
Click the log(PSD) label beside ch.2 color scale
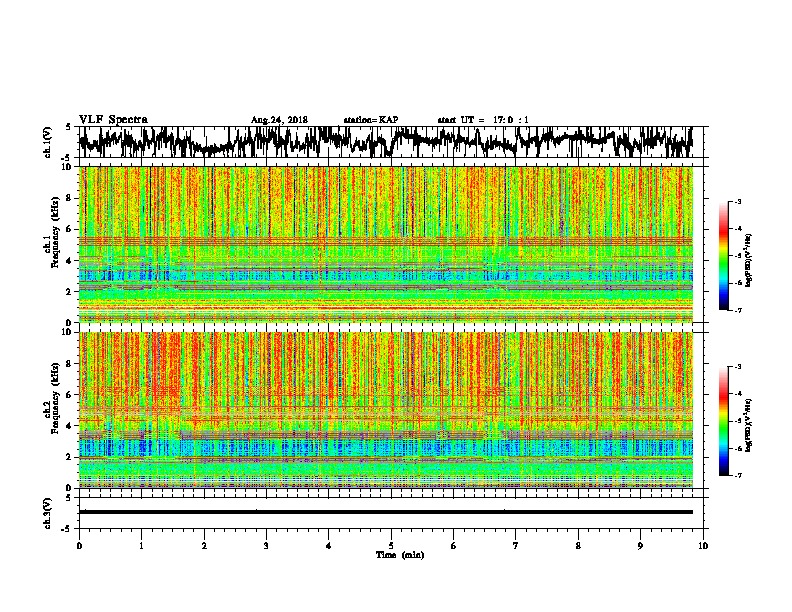click(748, 426)
